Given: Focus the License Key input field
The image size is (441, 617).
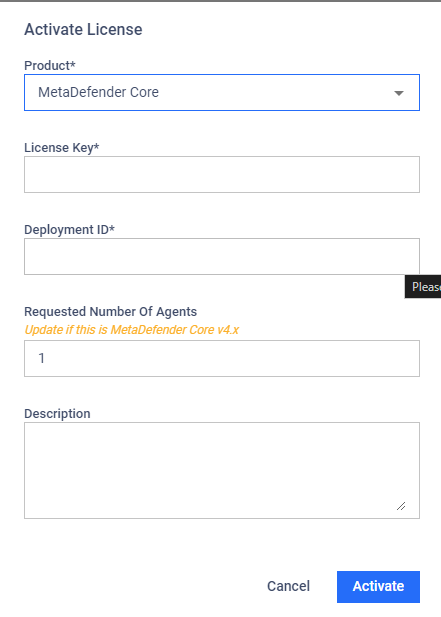Looking at the screenshot, I should (222, 174).
